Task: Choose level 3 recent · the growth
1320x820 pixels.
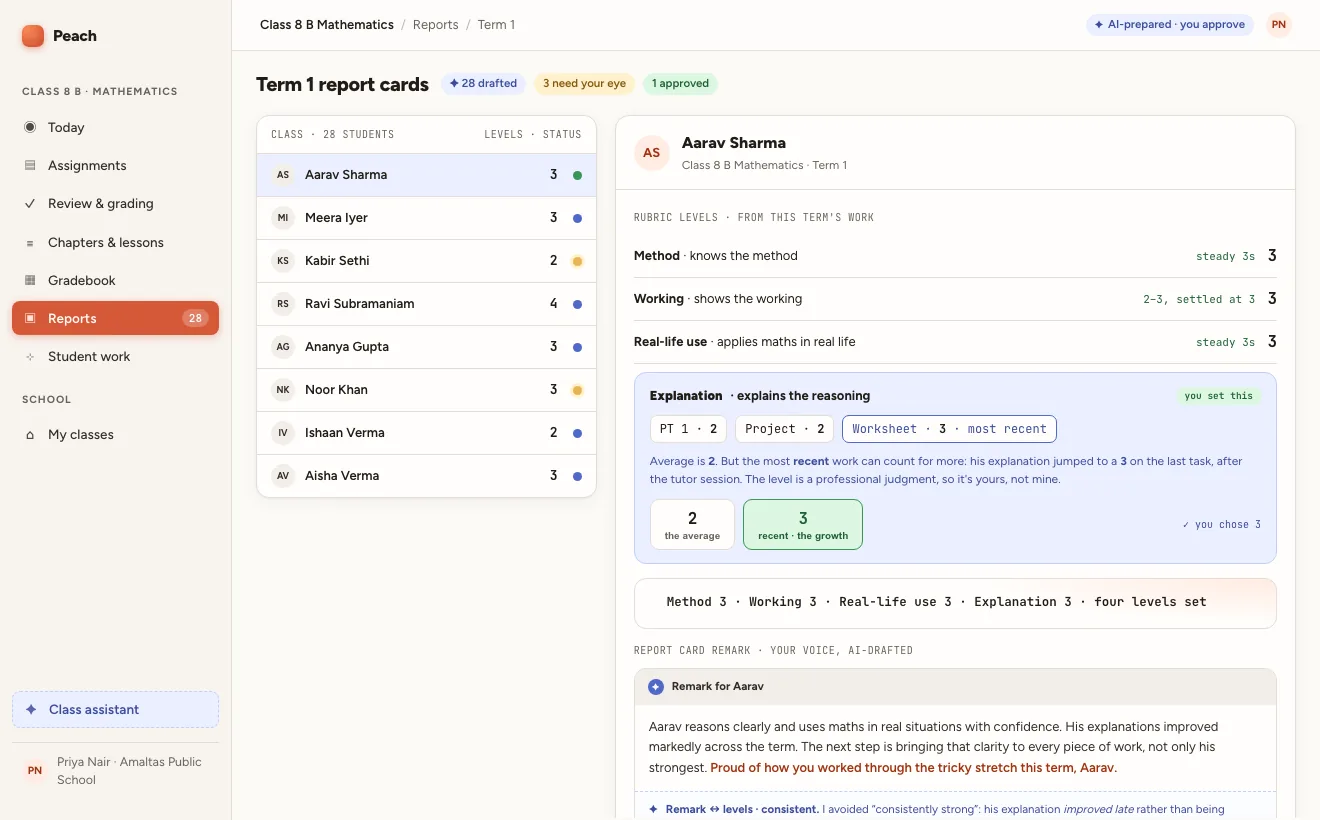Action: tap(803, 524)
